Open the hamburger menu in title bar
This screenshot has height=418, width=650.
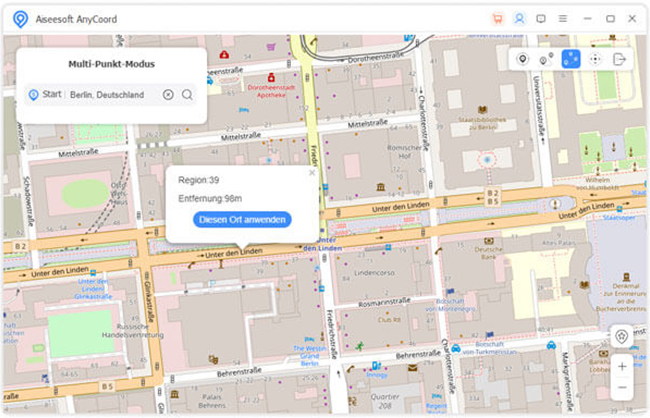click(x=563, y=18)
